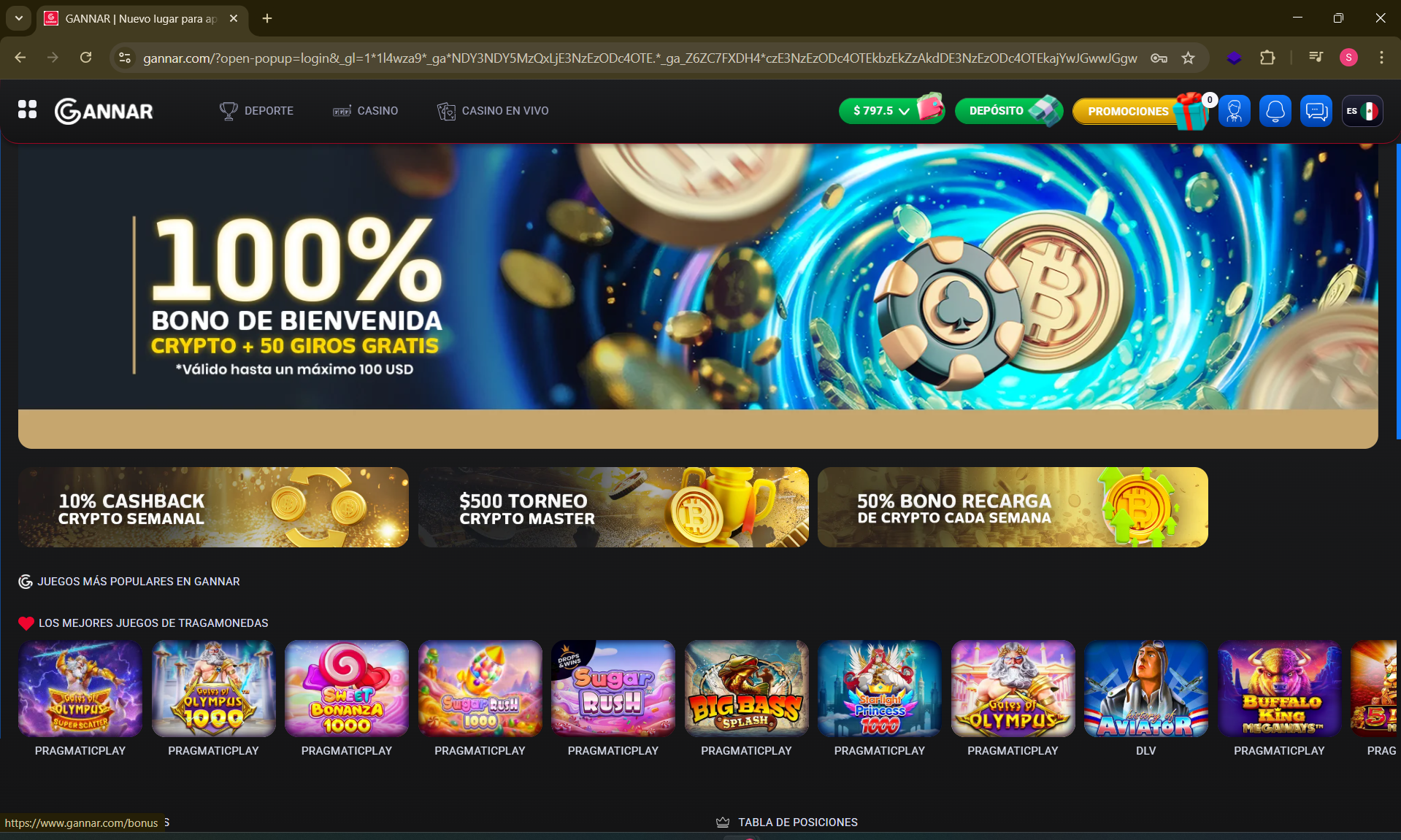Open the tab search dropdown arrow
Screen dimensions: 1401x840
pyautogui.click(x=19, y=18)
